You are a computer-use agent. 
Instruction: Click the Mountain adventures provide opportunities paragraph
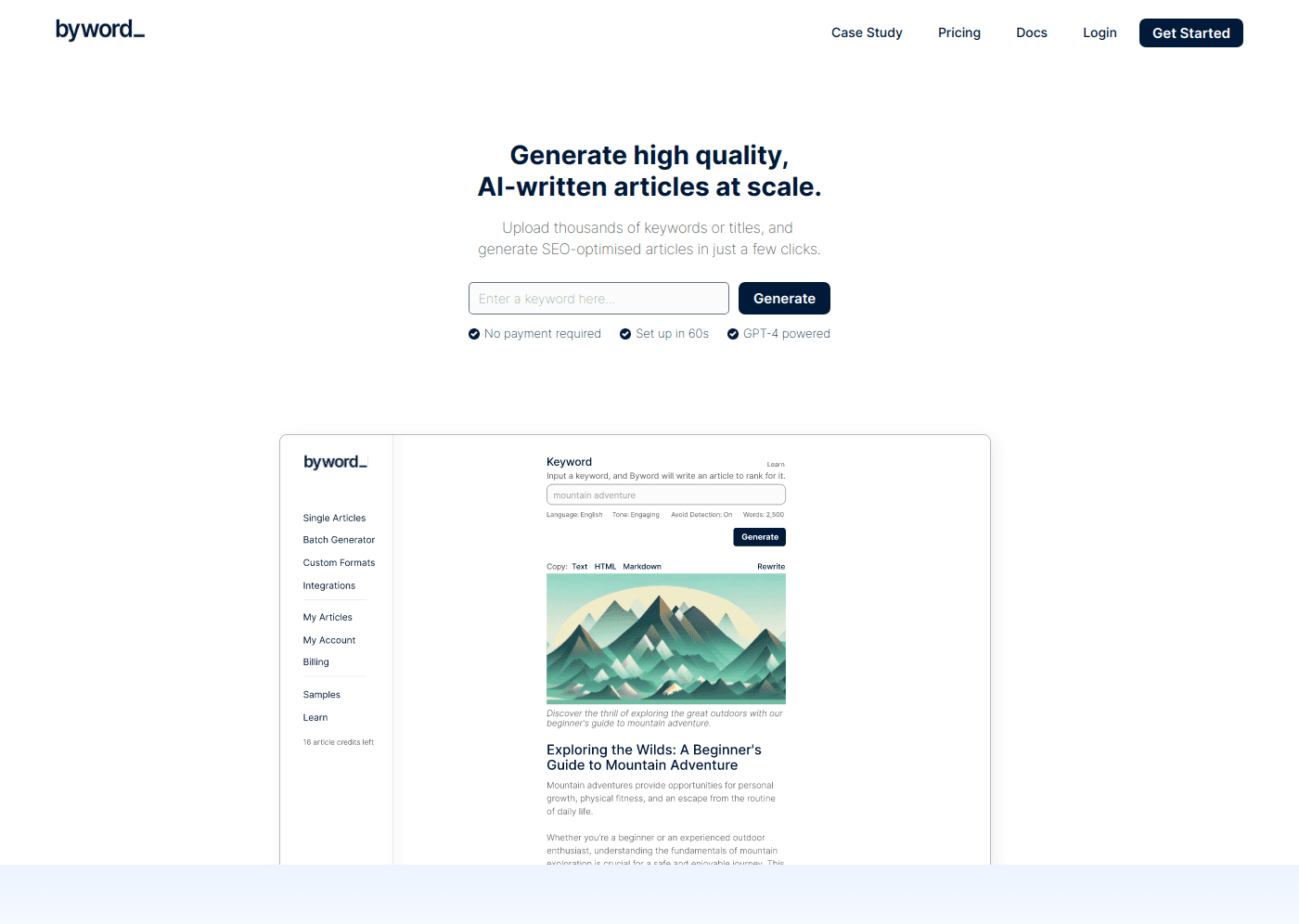point(661,799)
